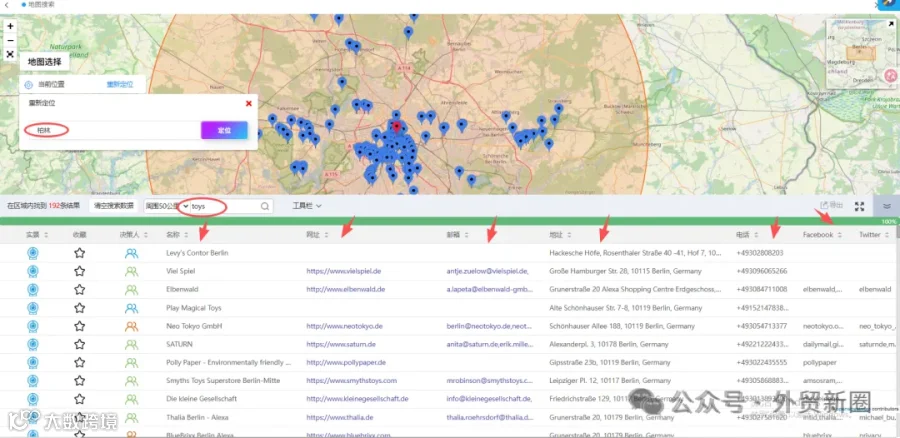
Task: Open street view icon for Neo Tokyo GmbH
Action: [33, 327]
